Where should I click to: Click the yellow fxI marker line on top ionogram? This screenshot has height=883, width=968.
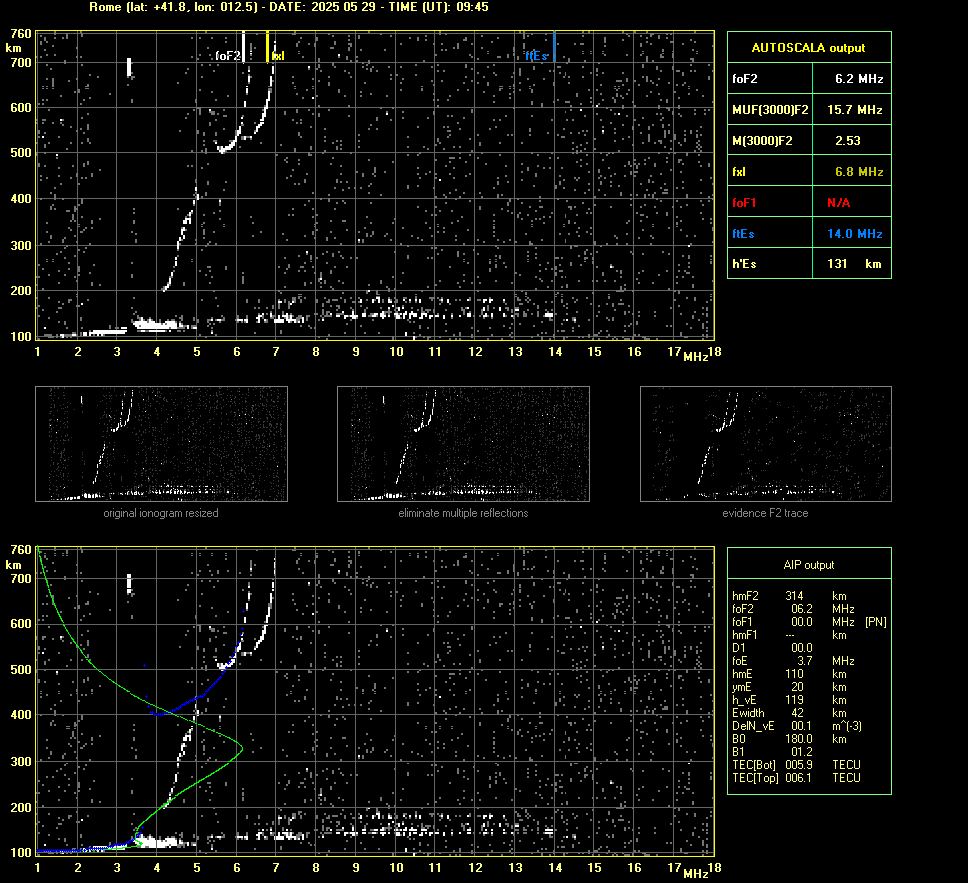267,46
